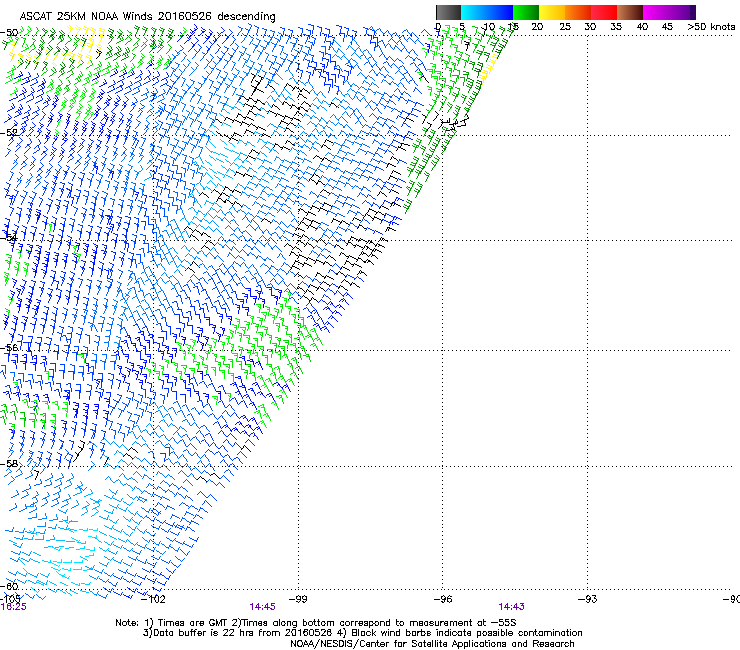The width and height of the screenshot is (740, 650).
Task: Click the title "ASCAT 25KM NOAA Winds 20160526 descending"
Action: tap(148, 17)
